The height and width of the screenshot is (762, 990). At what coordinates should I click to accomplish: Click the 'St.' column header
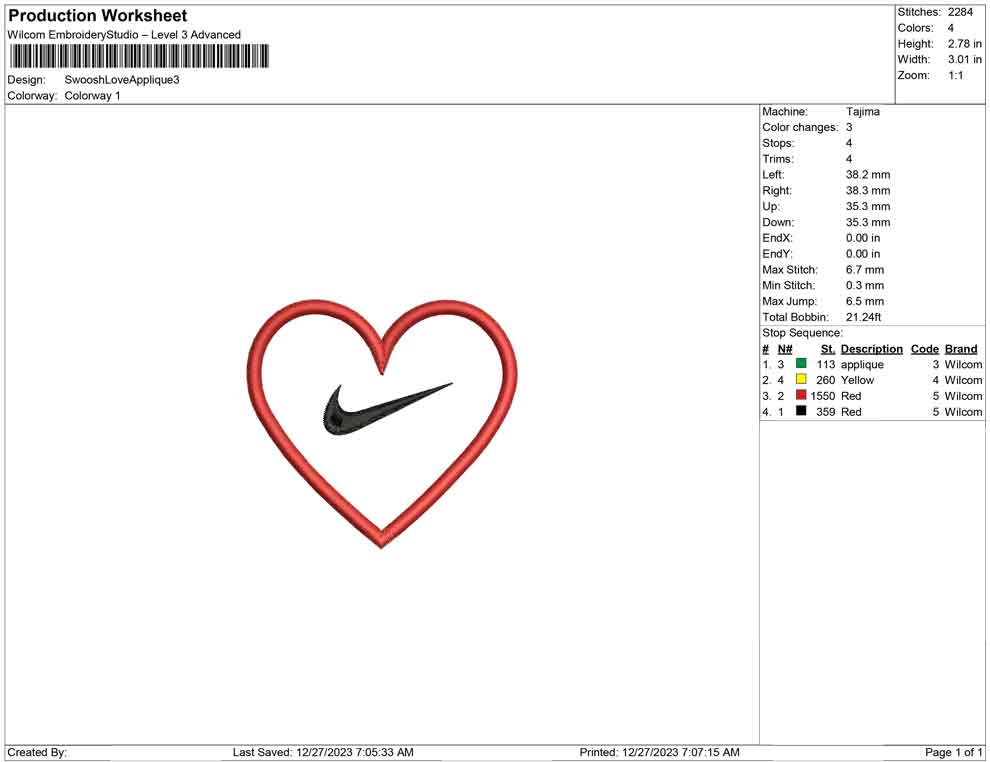click(828, 349)
